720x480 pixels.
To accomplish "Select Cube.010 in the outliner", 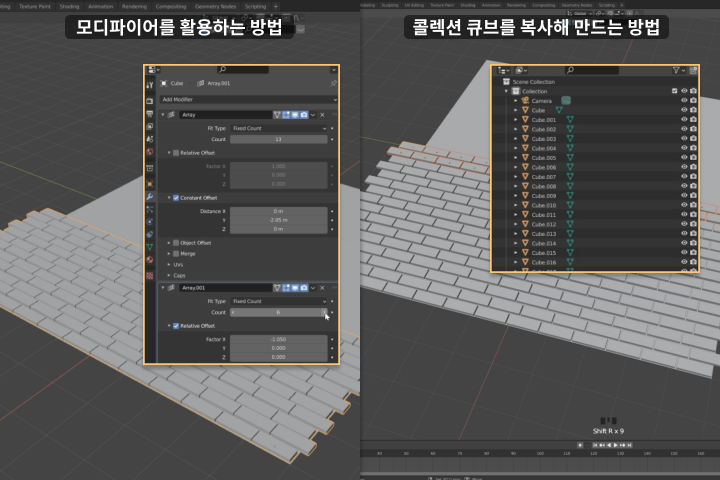I will tap(544, 205).
